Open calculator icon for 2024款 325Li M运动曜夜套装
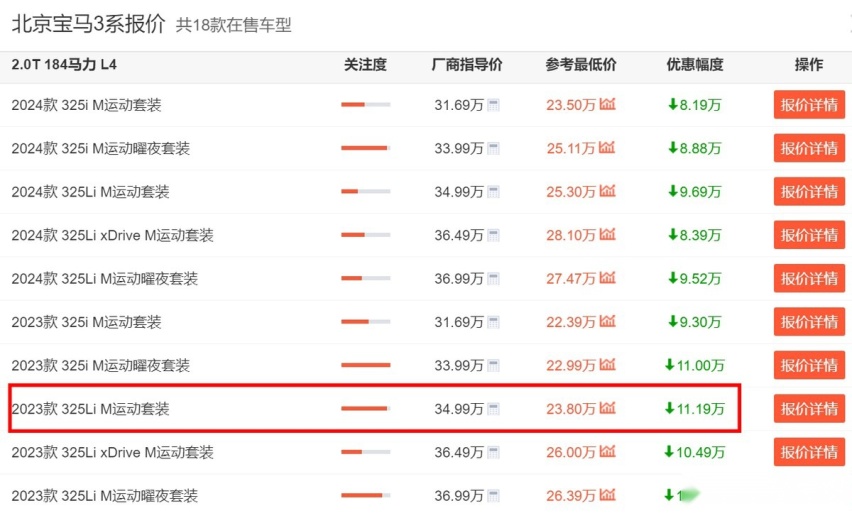 (493, 279)
